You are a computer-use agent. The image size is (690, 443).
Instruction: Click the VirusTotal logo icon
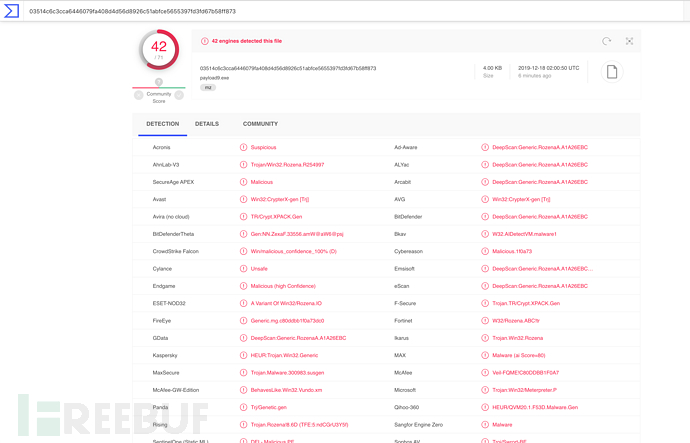[11, 11]
